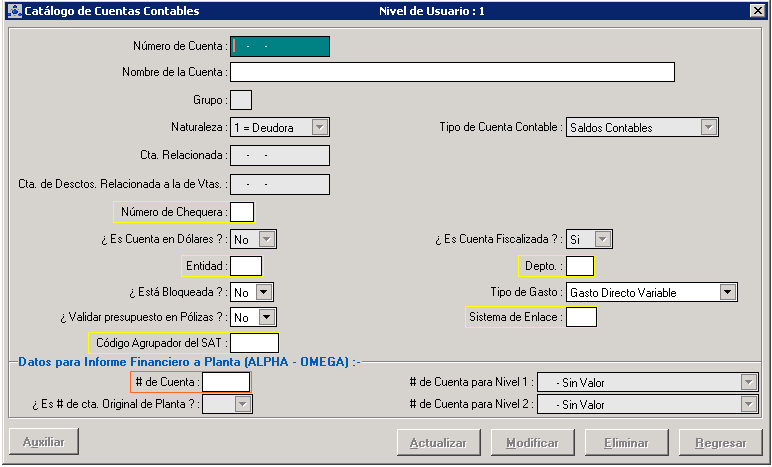
Task: Focus the Código Agrupador del SAT field
Action: (x=254, y=343)
